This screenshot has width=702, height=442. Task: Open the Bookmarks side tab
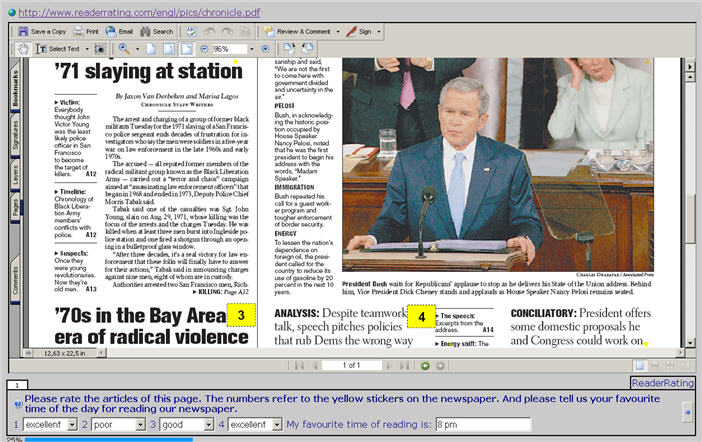(x=15, y=89)
